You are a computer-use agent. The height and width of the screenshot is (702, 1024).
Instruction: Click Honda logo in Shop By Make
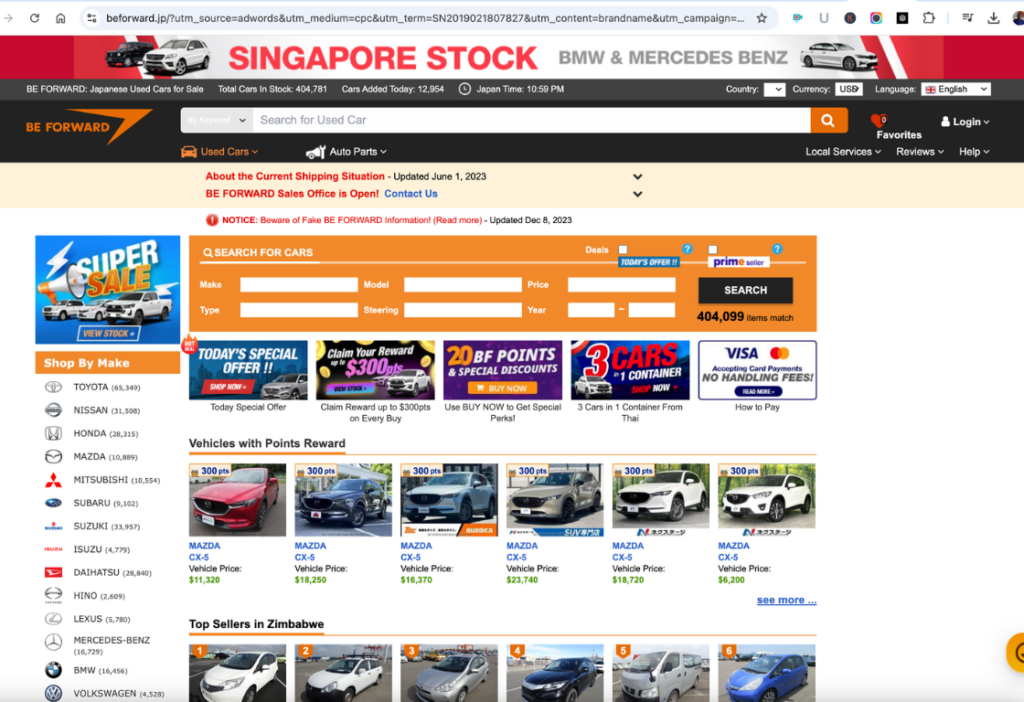[x=53, y=433]
